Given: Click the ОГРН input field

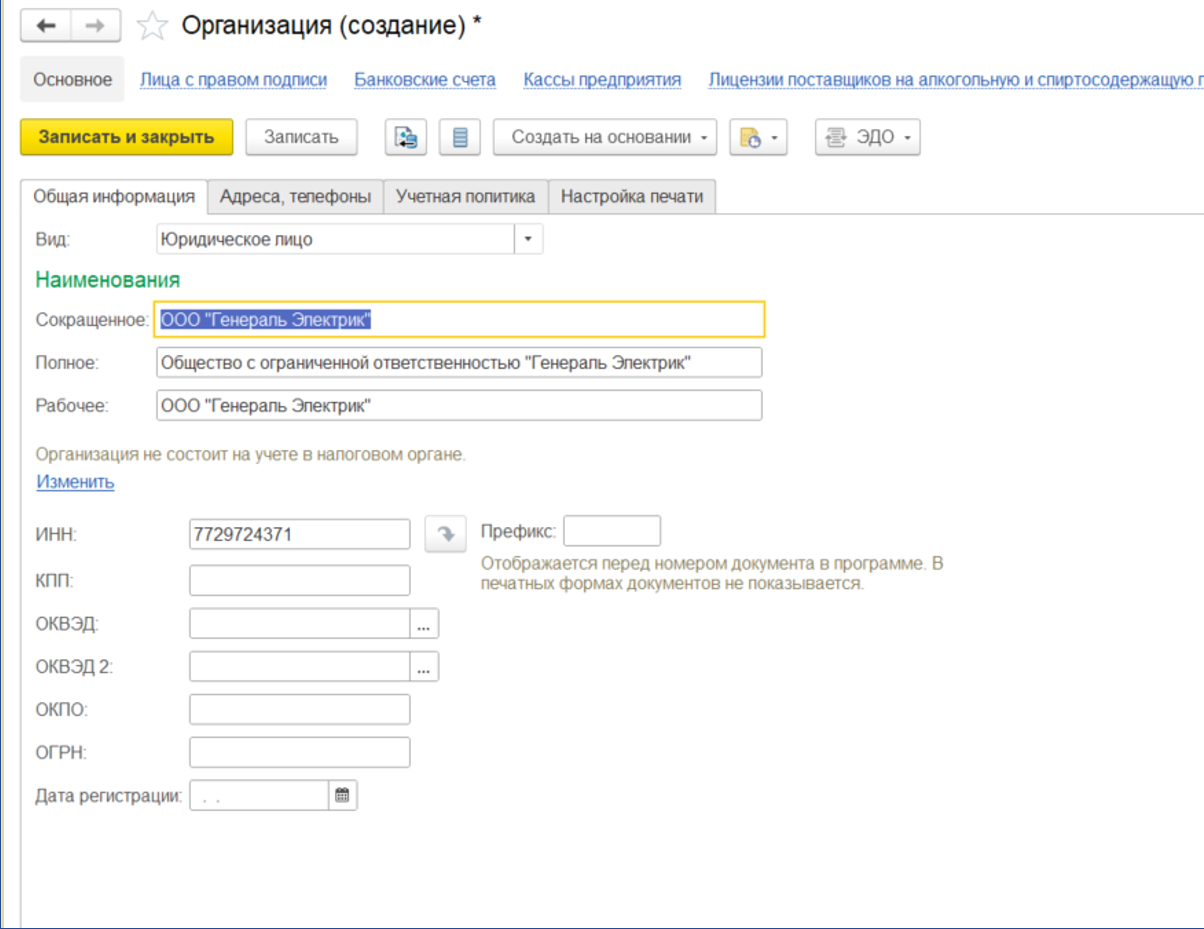Looking at the screenshot, I should click(300, 752).
